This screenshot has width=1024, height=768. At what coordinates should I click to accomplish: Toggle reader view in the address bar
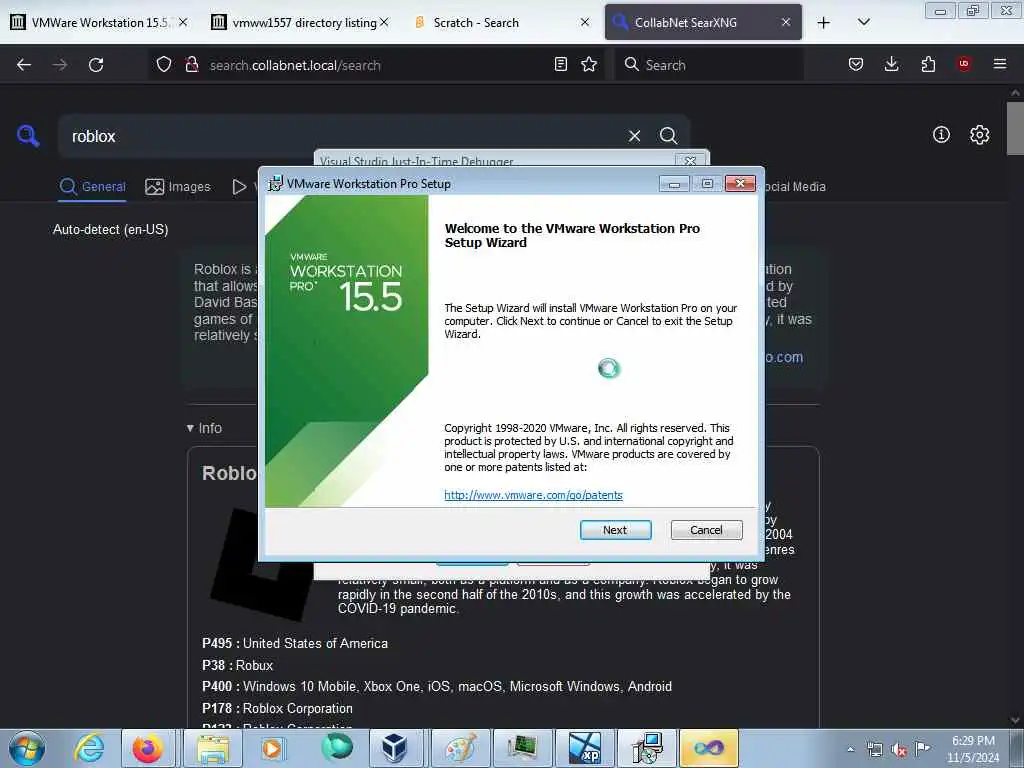[x=560, y=65]
